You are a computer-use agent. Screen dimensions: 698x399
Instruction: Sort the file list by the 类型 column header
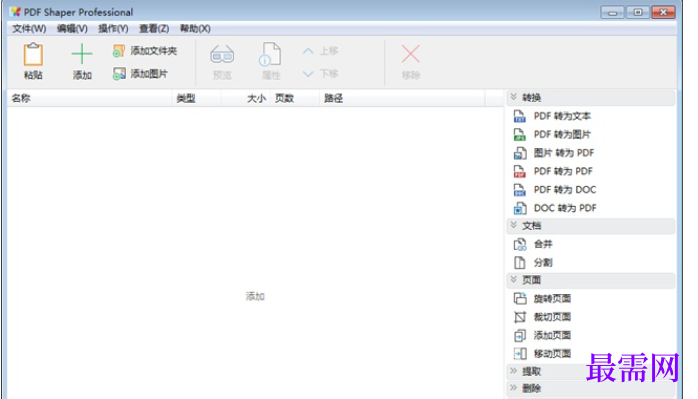[x=196, y=98]
